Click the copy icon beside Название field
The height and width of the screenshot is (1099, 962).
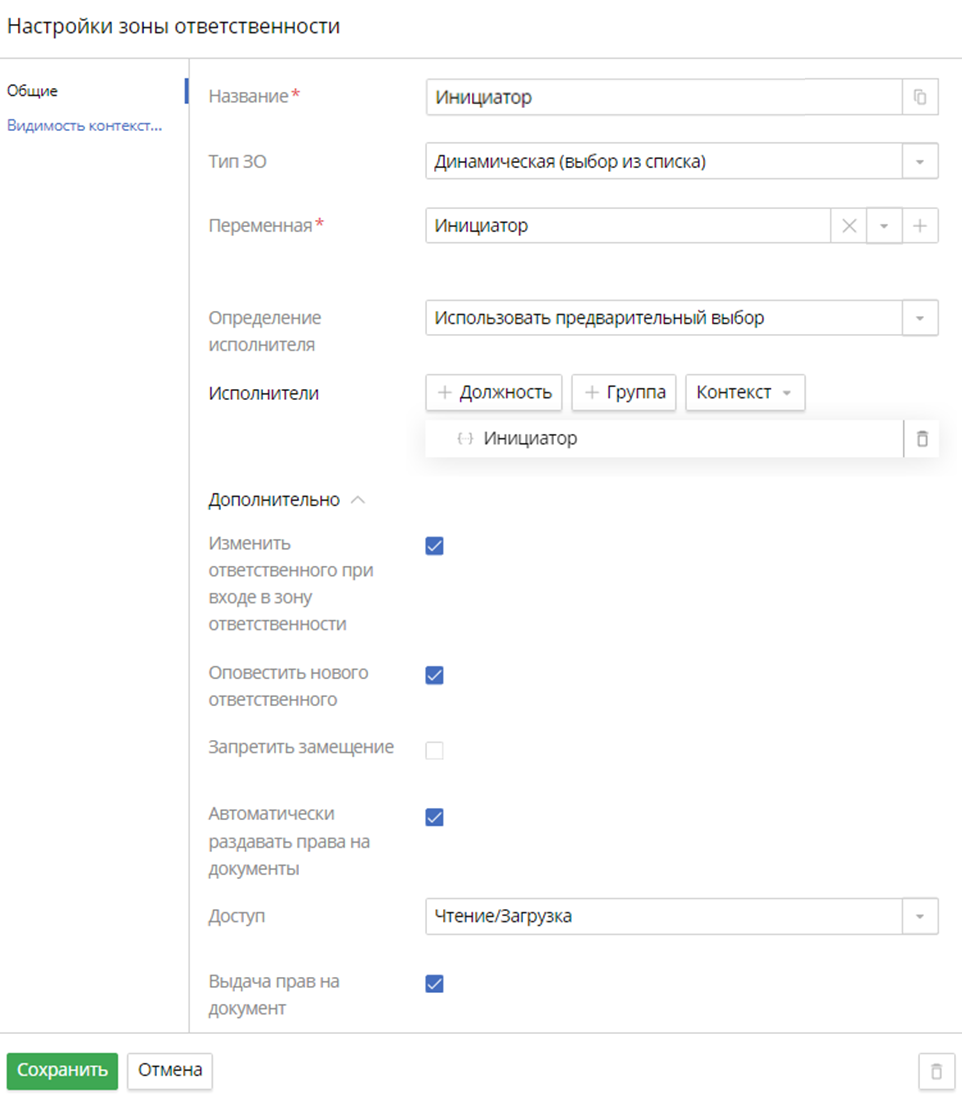(920, 98)
